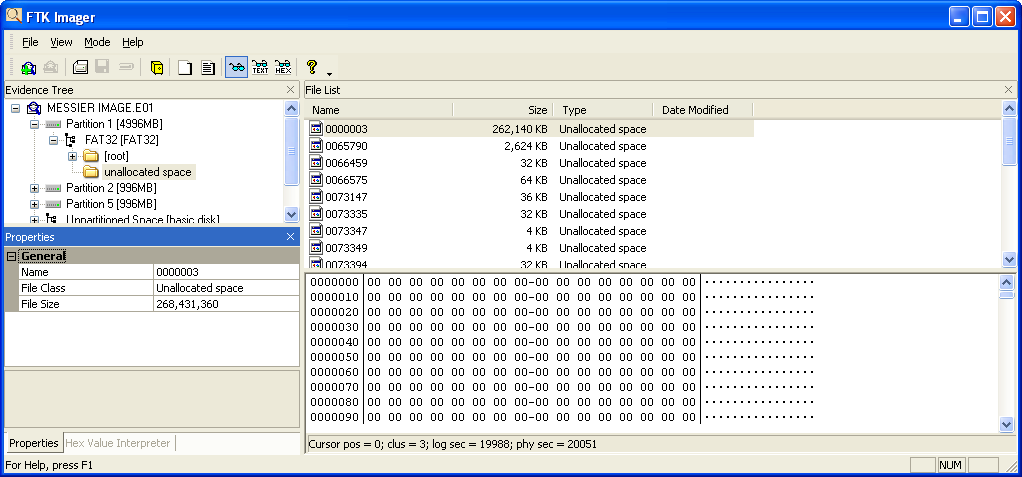Select file 0073349 icon in list
The width and height of the screenshot is (1022, 477).
coord(316,248)
